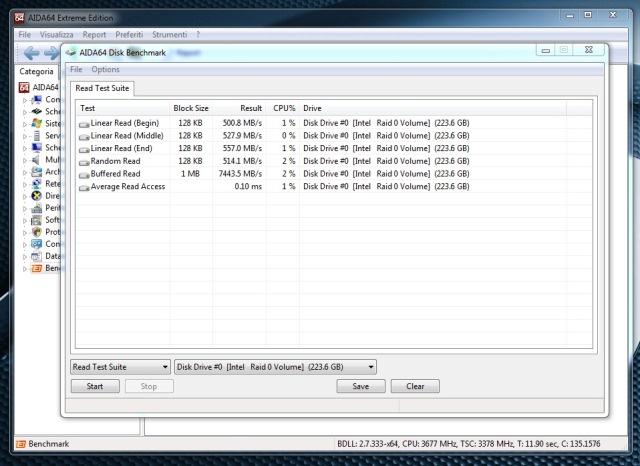Click the drive icon beside Average Read Access

pos(84,187)
